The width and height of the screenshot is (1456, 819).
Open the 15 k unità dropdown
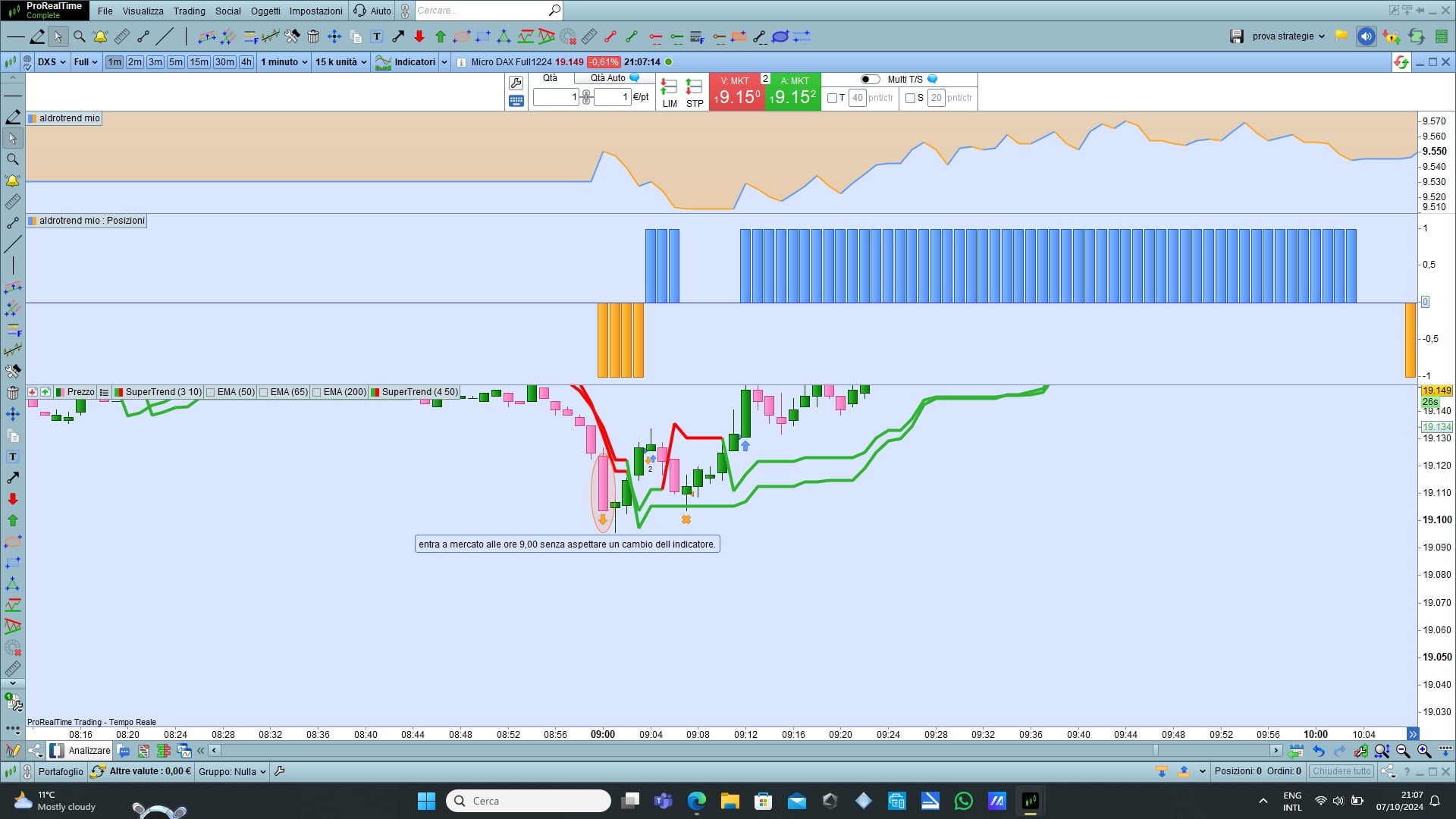click(340, 62)
